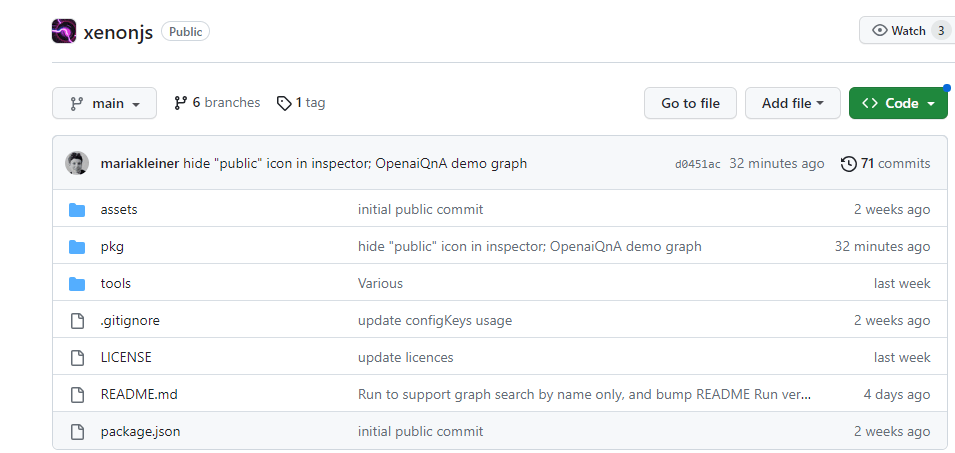
Task: Click the xenonjs repository avatar icon
Action: coord(64,31)
